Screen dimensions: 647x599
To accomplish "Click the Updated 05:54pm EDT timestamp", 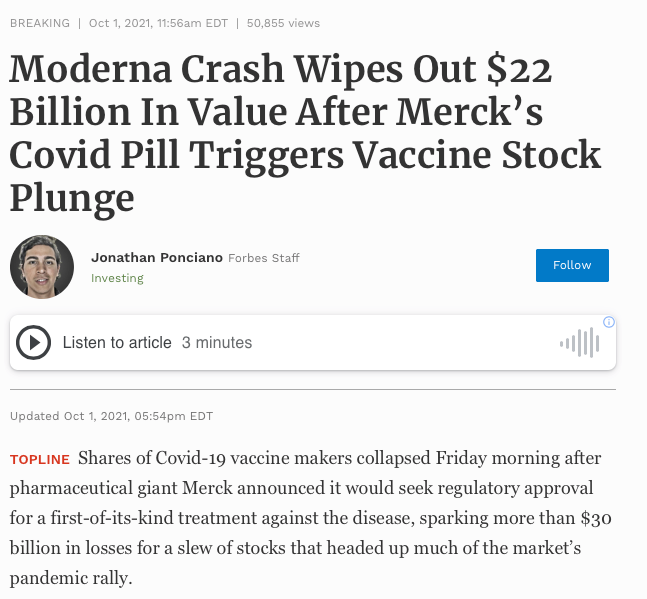I will click(x=111, y=416).
